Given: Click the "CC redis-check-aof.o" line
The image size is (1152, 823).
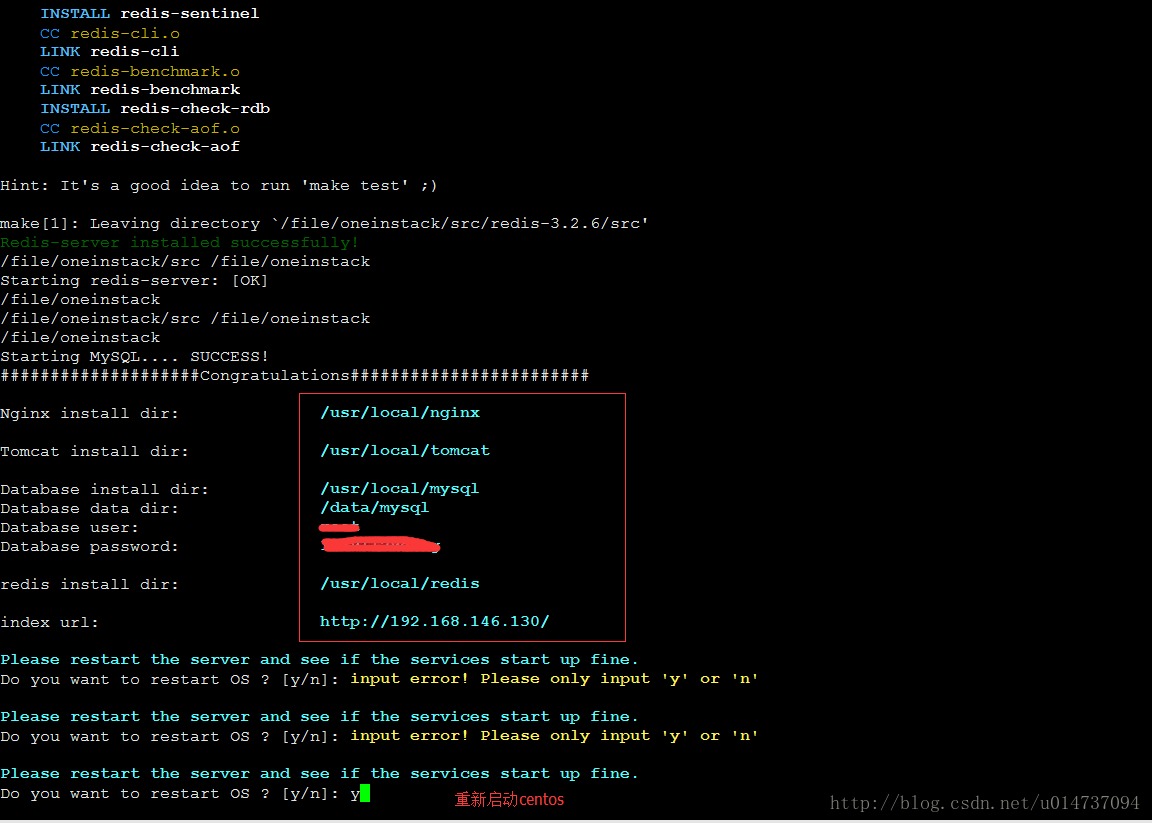Looking at the screenshot, I should point(140,129).
